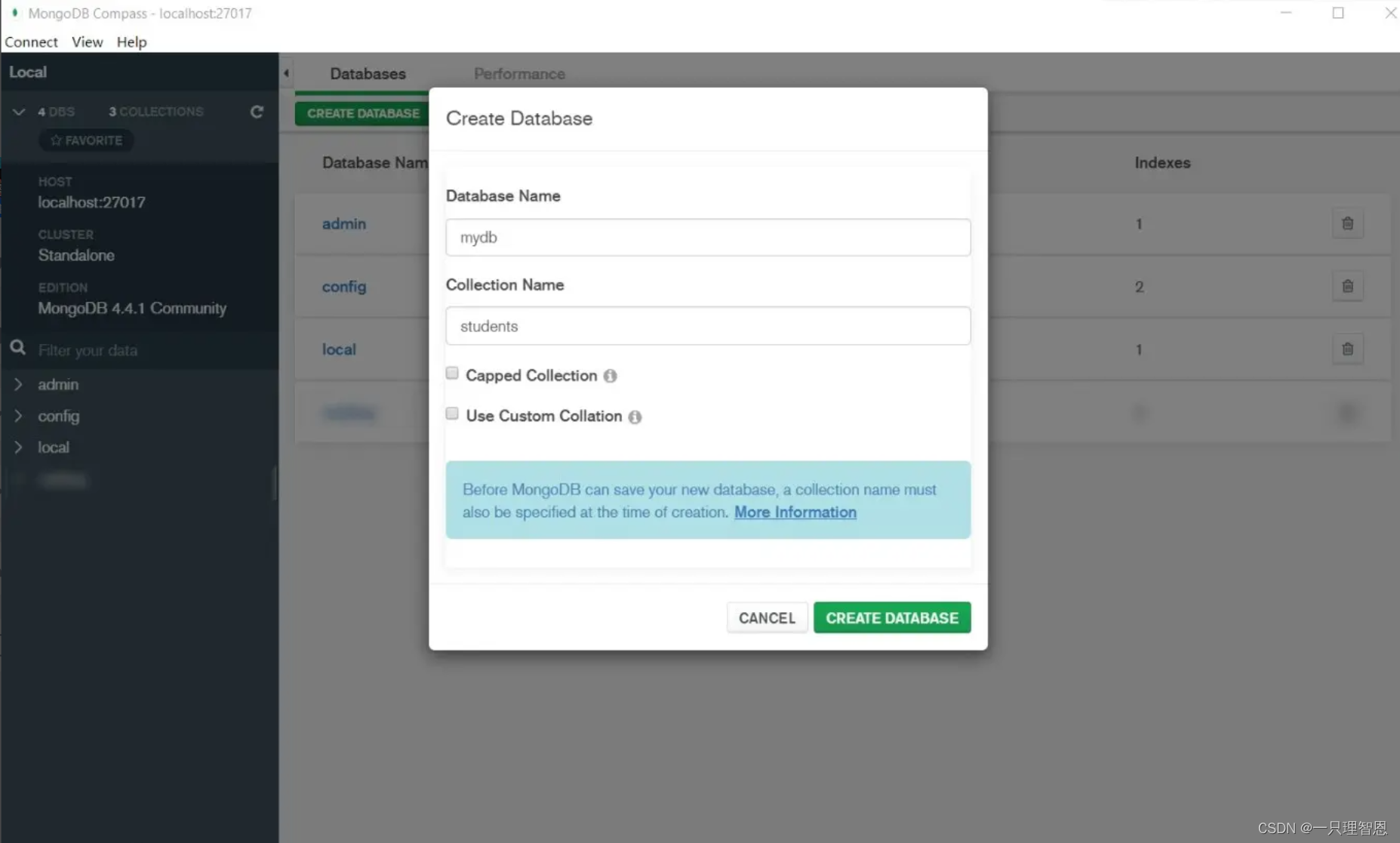This screenshot has width=1400, height=843.
Task: Expand the admin database tree item
Action: click(x=18, y=384)
